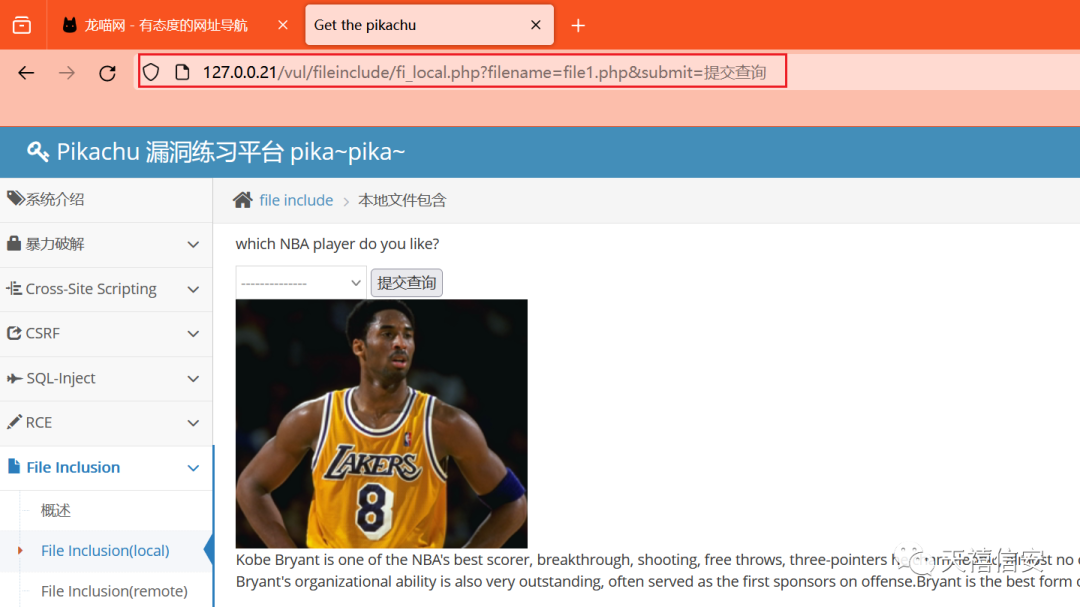The width and height of the screenshot is (1080, 607).
Task: Click the CSRF share icon
Action: [x=14, y=333]
